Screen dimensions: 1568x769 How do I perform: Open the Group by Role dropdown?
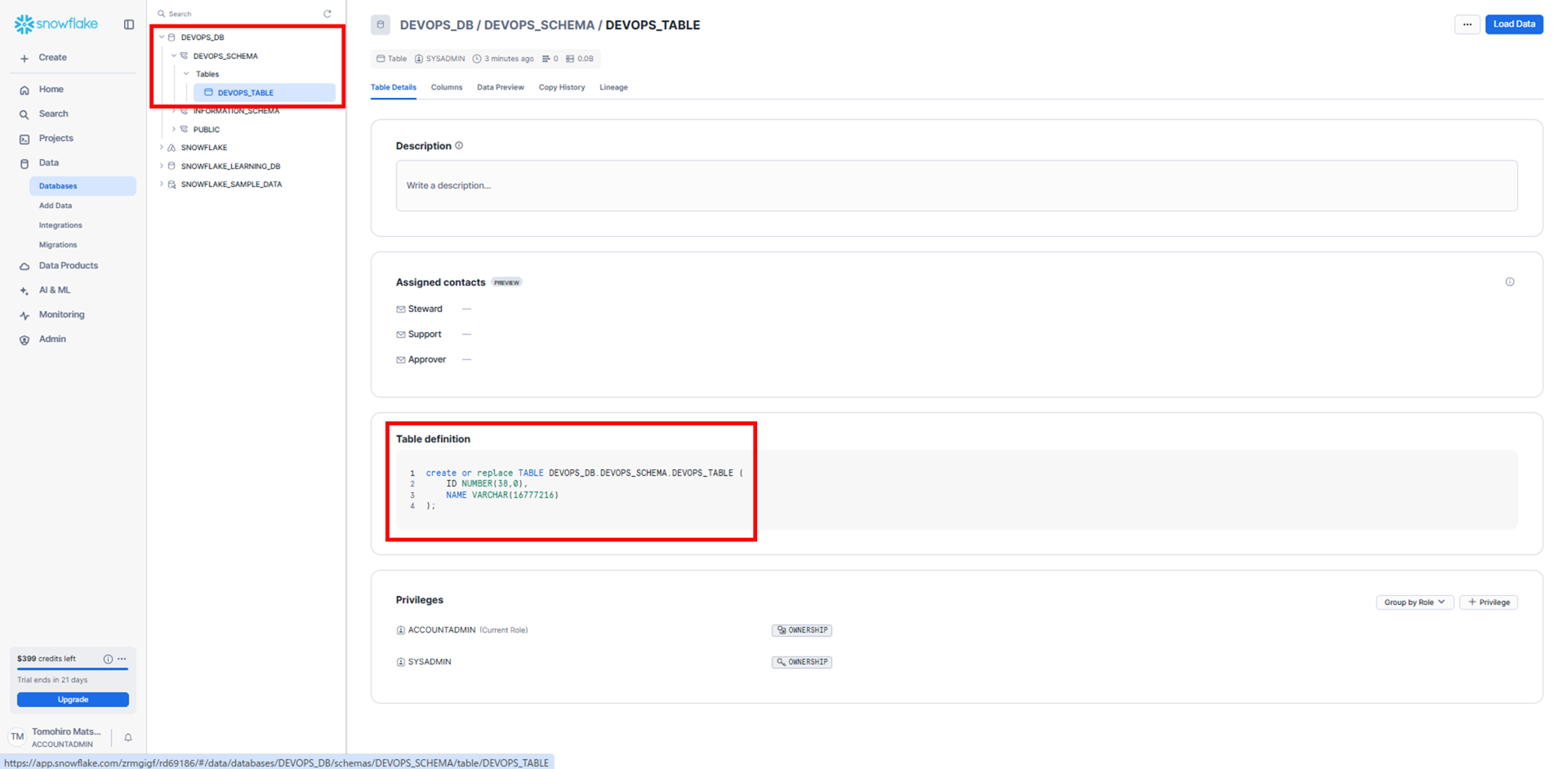pos(1414,602)
